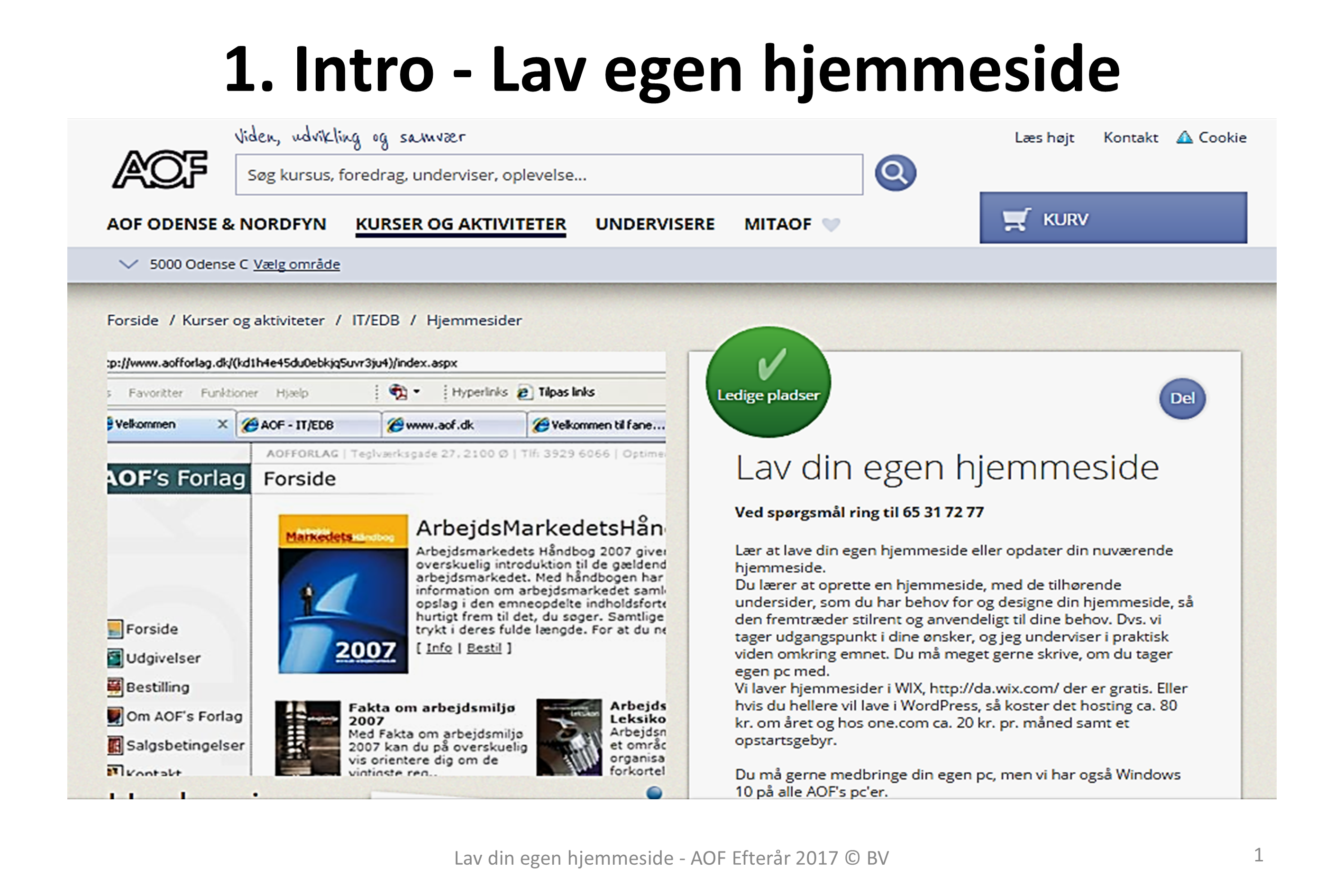Click the AOF logo
1344x896 pixels.
point(160,169)
